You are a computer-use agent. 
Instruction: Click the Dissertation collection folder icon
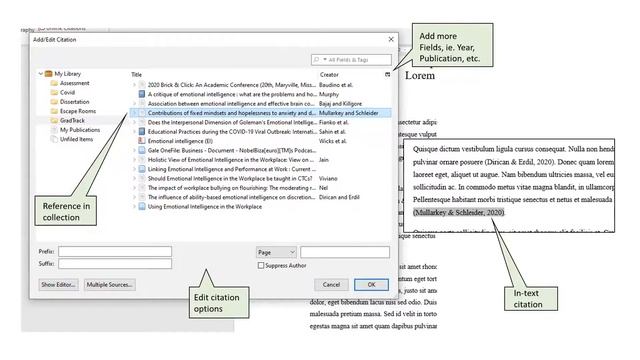tap(54, 102)
